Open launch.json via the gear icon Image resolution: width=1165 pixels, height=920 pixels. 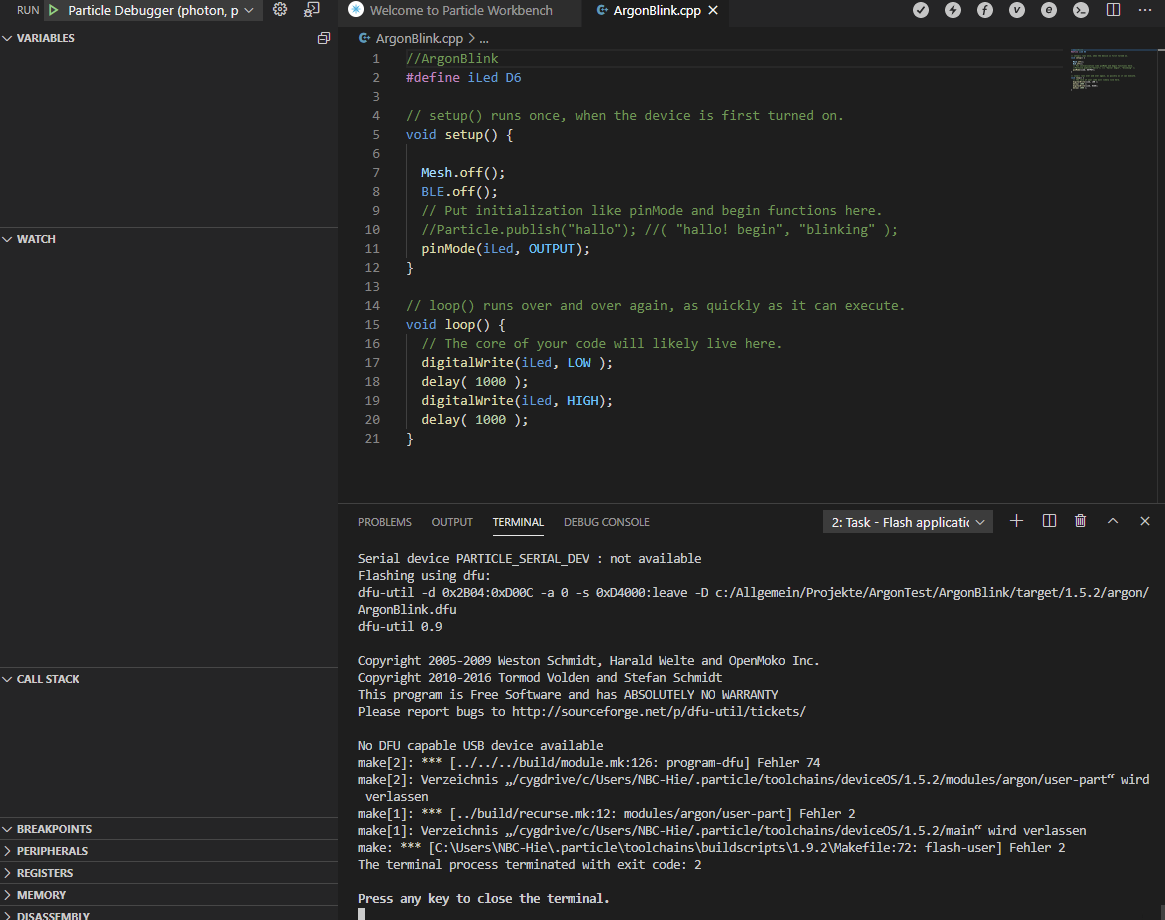coord(280,10)
